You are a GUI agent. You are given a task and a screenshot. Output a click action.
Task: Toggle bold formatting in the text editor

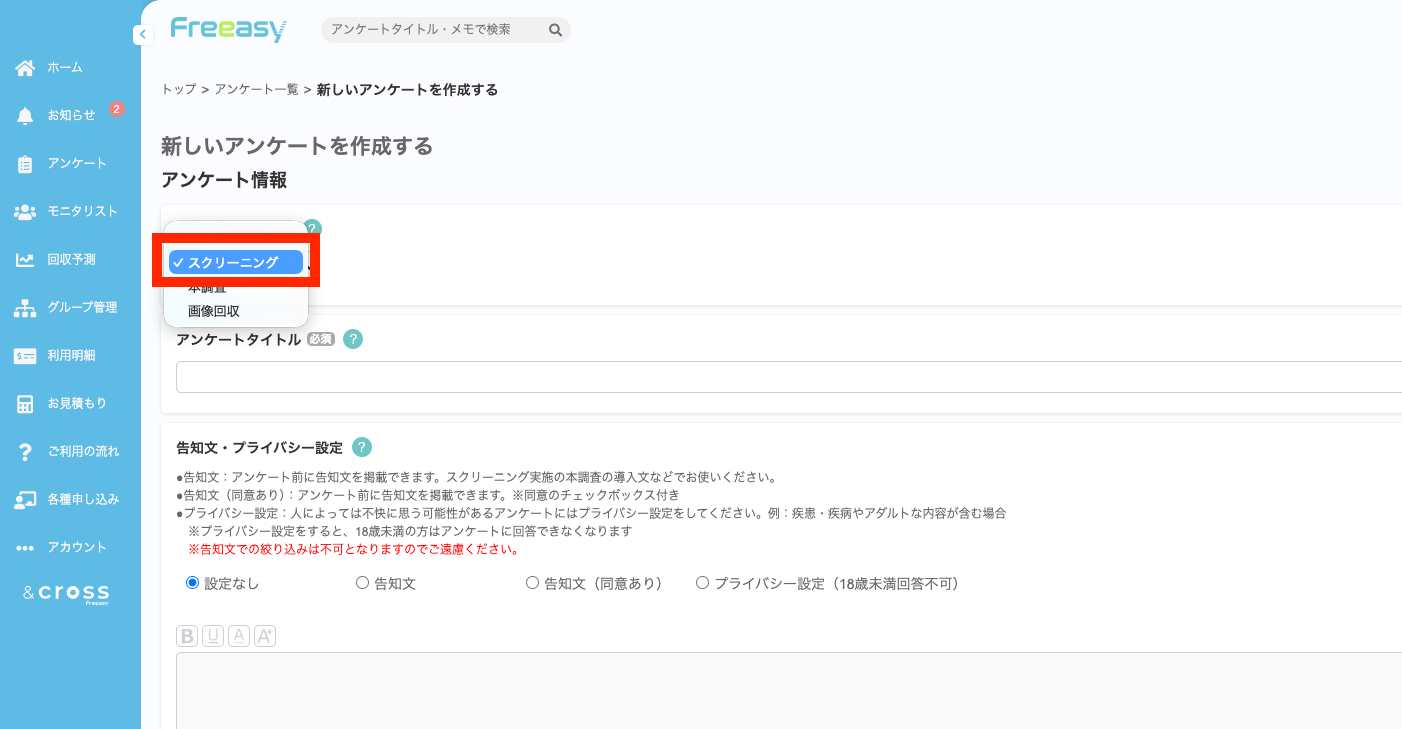click(186, 635)
